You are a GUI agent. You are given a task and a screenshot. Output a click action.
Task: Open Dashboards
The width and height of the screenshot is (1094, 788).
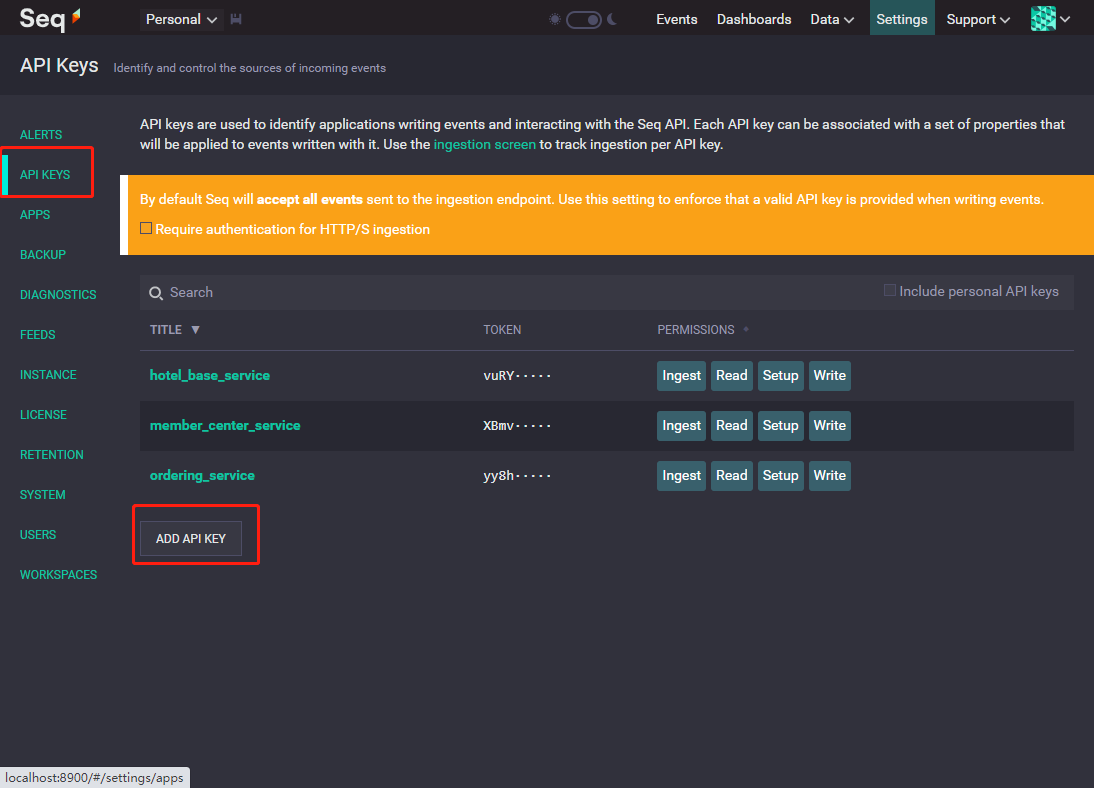(x=754, y=20)
